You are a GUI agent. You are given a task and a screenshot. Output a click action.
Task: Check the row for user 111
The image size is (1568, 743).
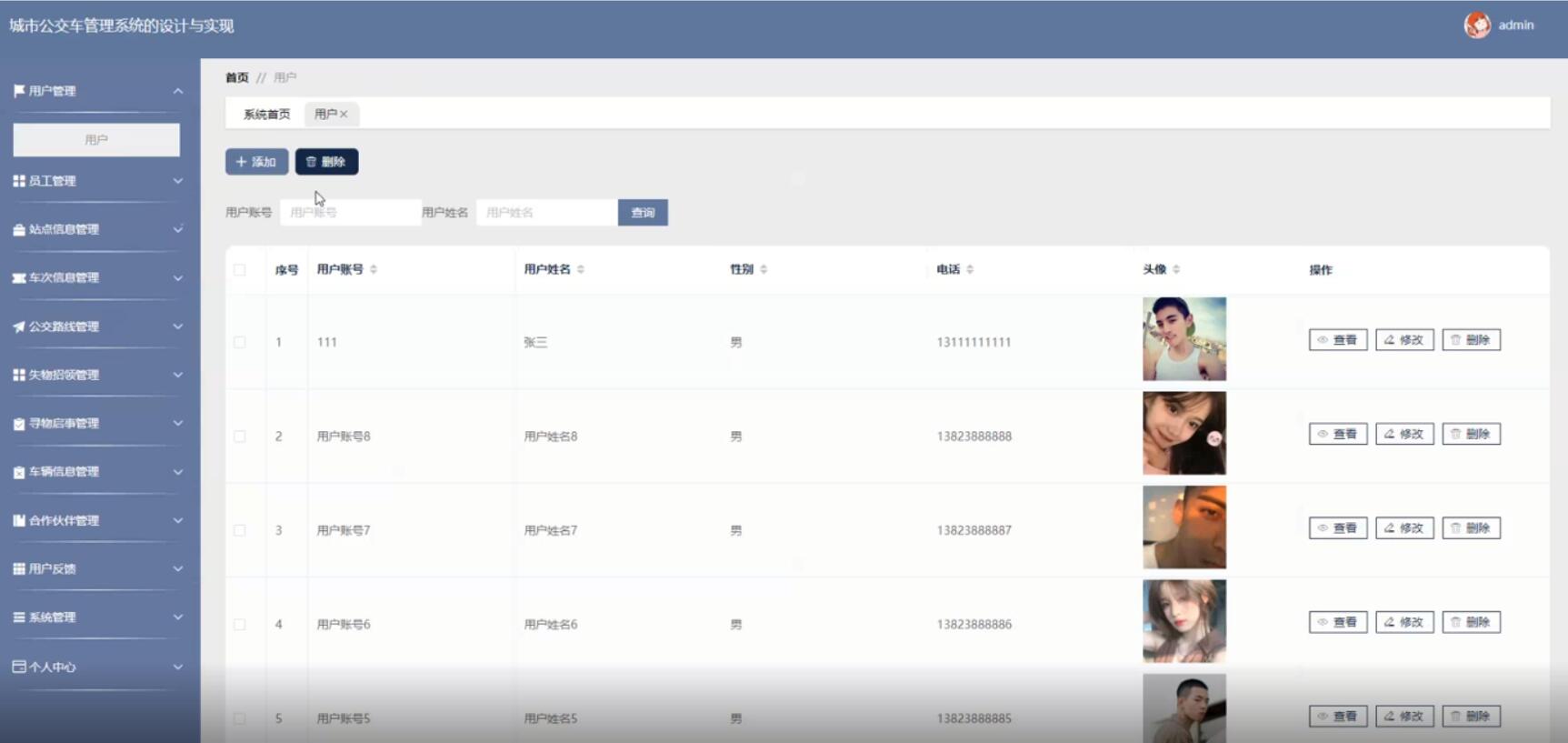click(240, 343)
